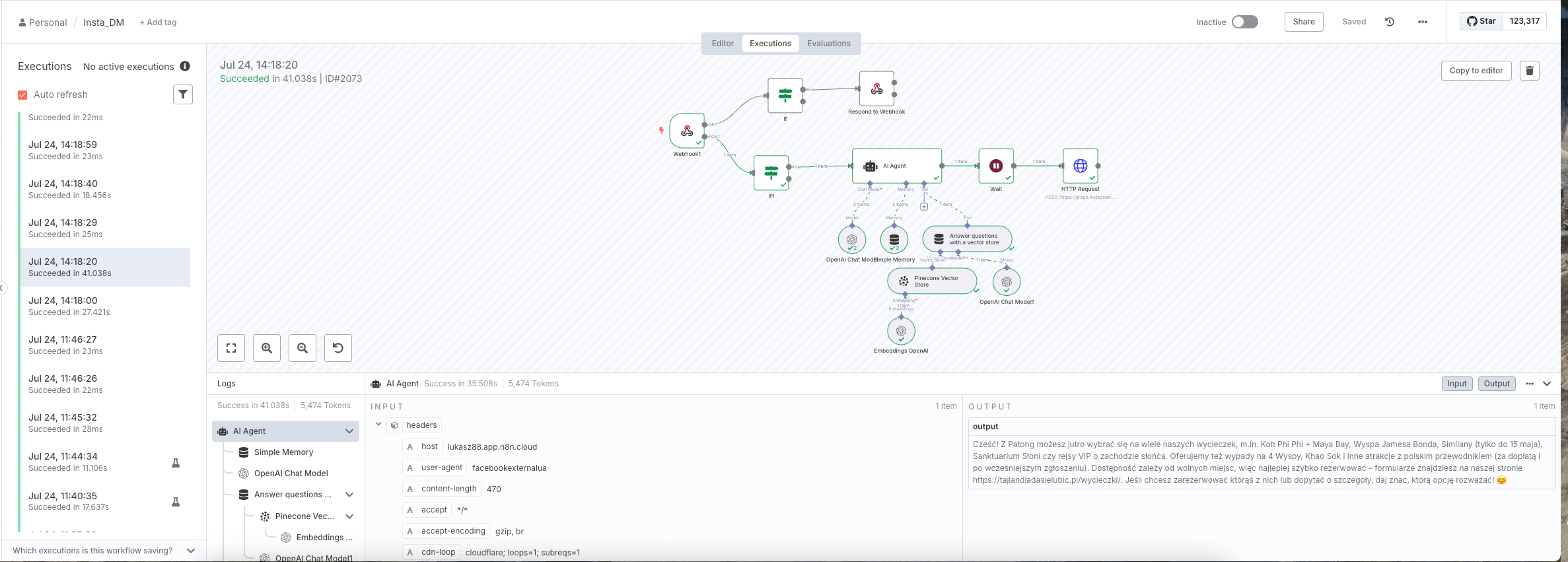Open execution Jul 24, 11:46:27
Screen dimensions: 1568x562
[105, 345]
